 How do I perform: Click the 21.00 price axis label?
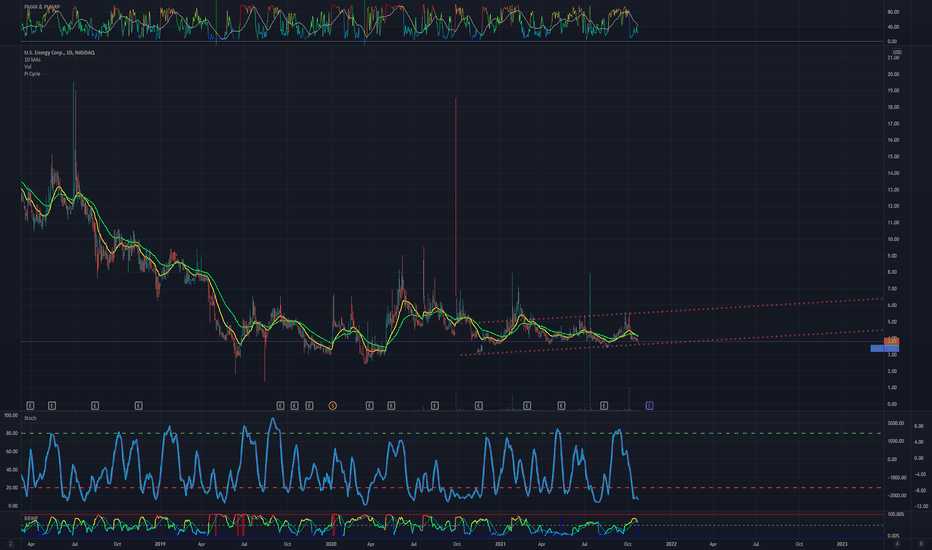893,58
